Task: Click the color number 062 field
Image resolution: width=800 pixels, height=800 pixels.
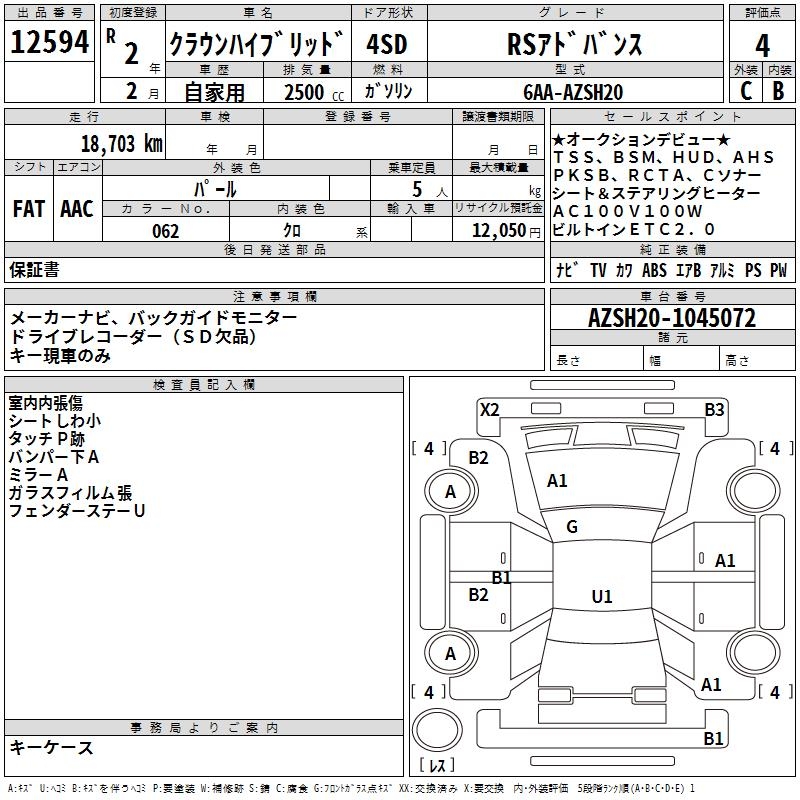Action: click(x=166, y=231)
